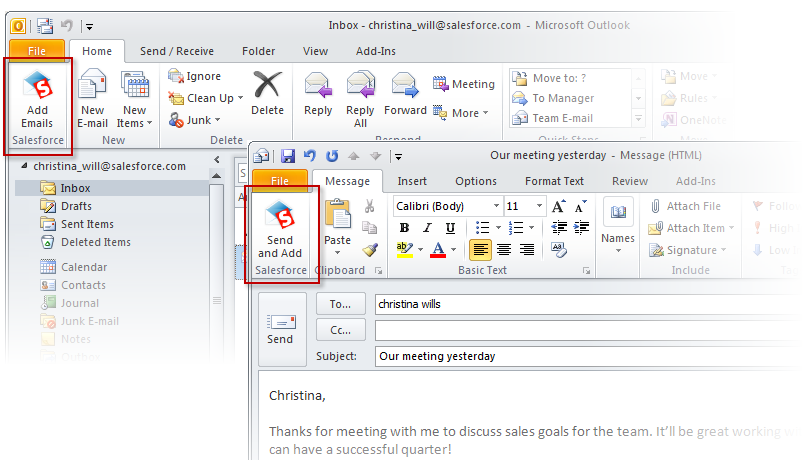810x460 pixels.
Task: Toggle Italic formatting
Action: [x=427, y=228]
